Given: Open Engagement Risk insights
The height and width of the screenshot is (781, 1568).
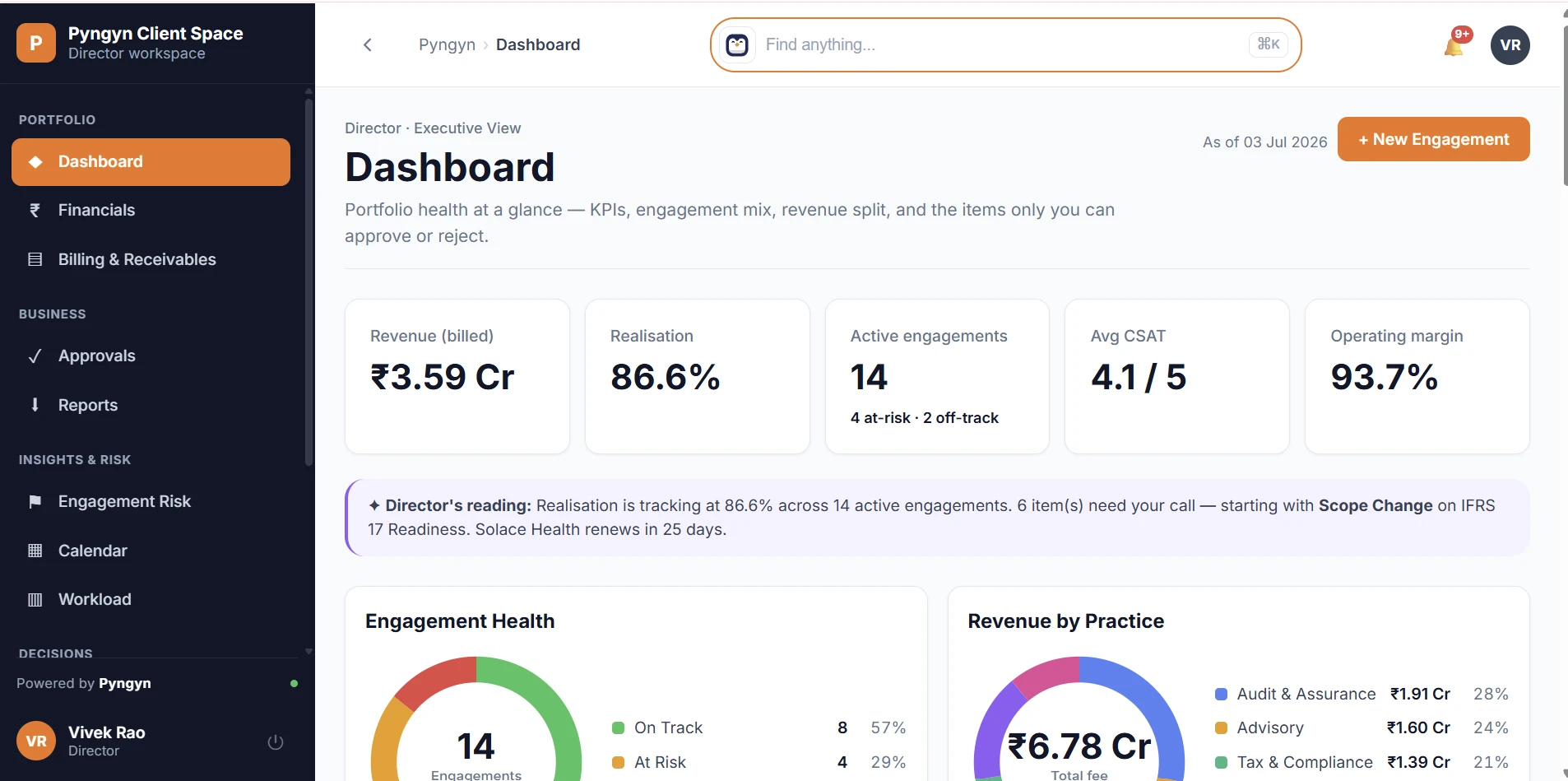Looking at the screenshot, I should point(151,502).
